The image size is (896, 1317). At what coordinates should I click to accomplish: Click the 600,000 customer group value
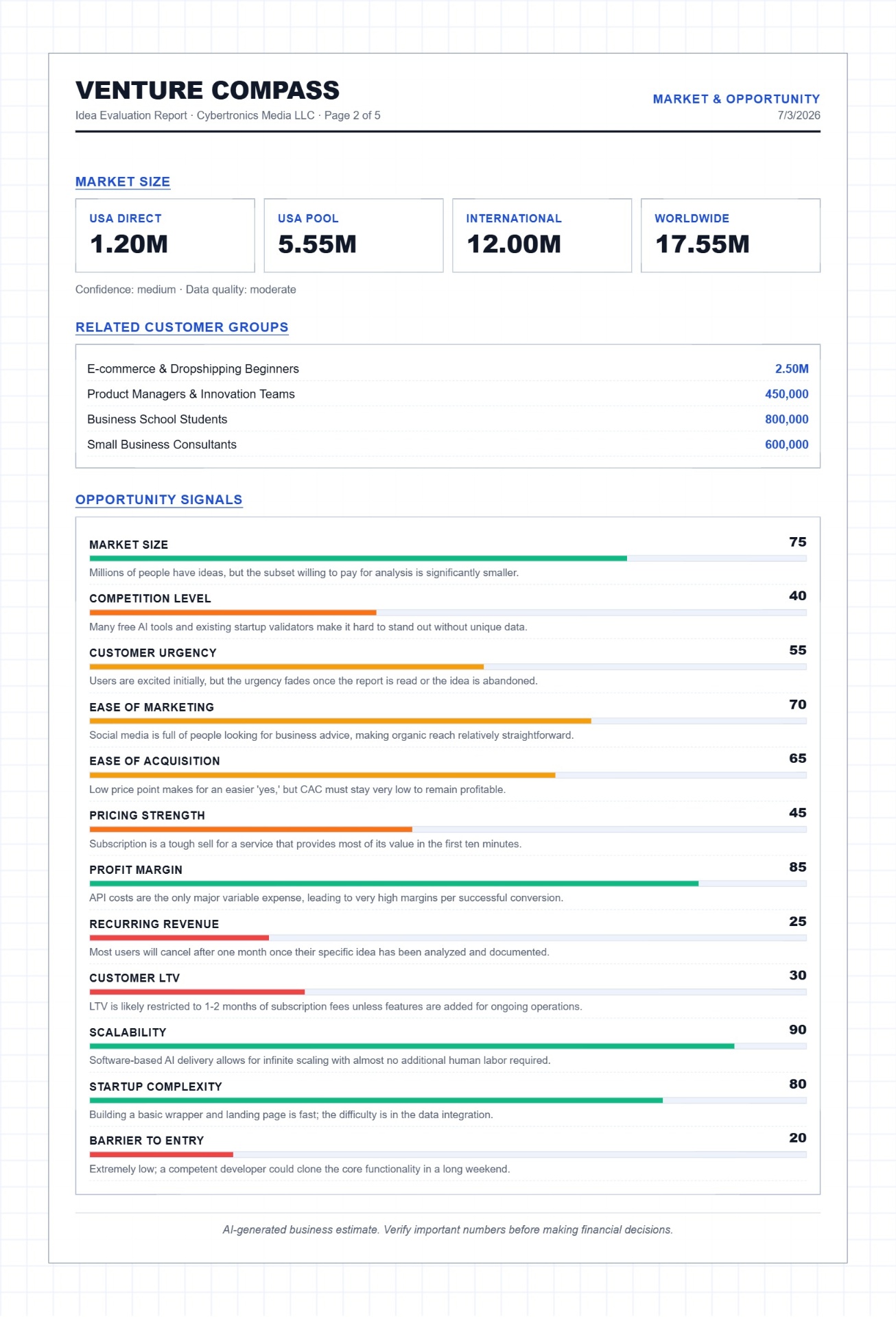[787, 444]
